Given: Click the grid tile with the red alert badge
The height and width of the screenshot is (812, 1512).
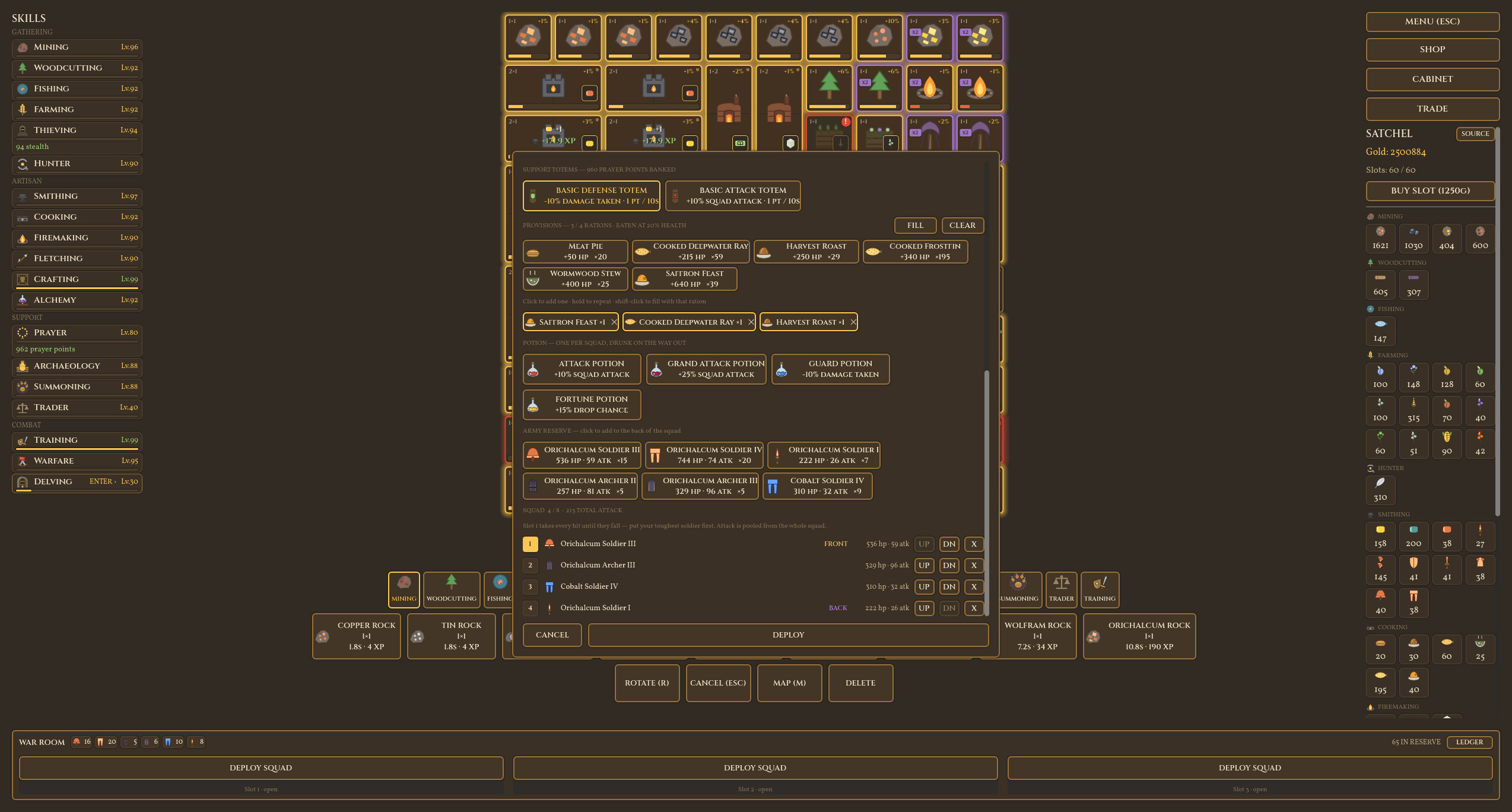Looking at the screenshot, I should pyautogui.click(x=829, y=134).
